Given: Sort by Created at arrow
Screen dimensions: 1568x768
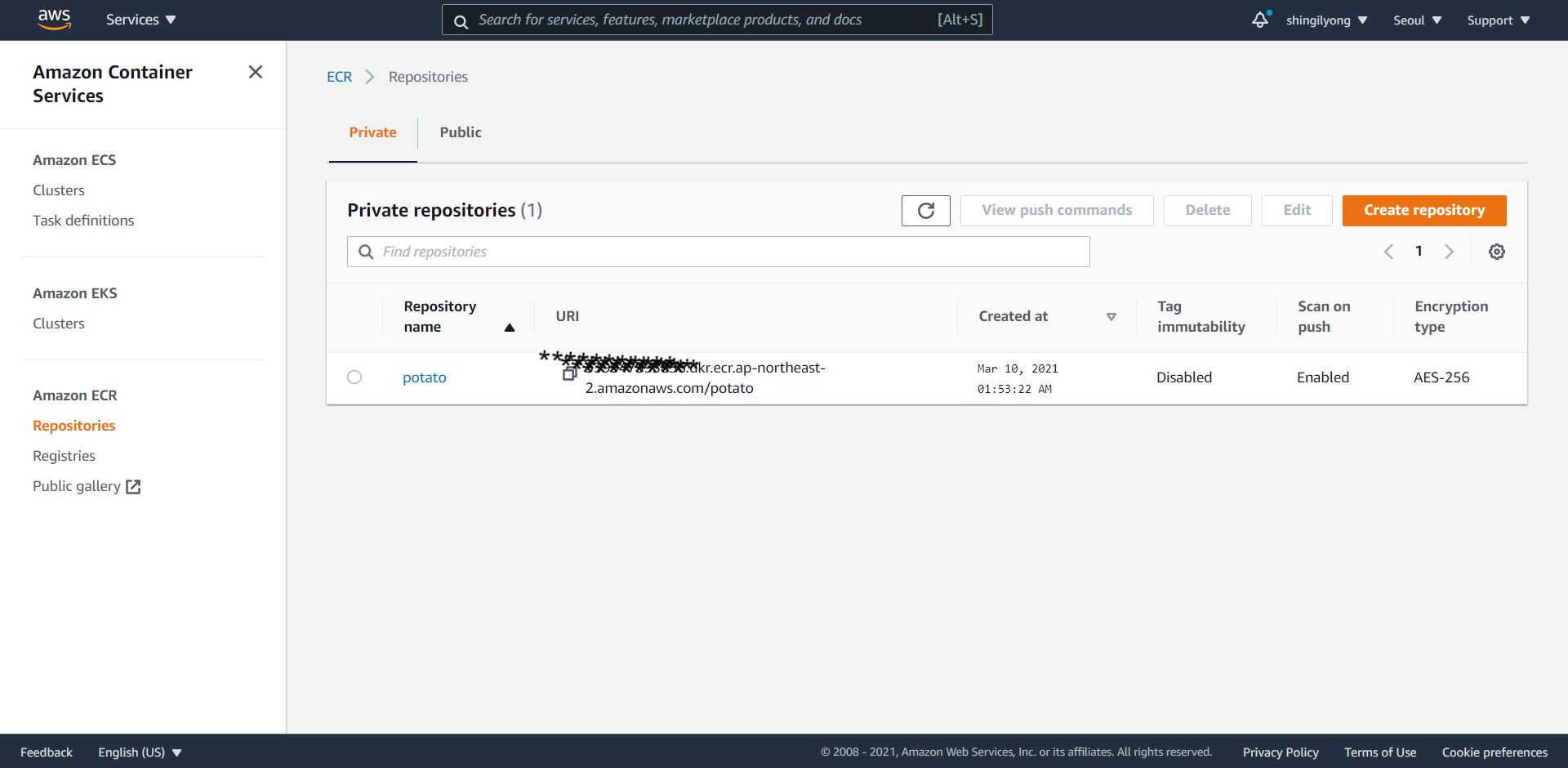Looking at the screenshot, I should tap(1111, 317).
